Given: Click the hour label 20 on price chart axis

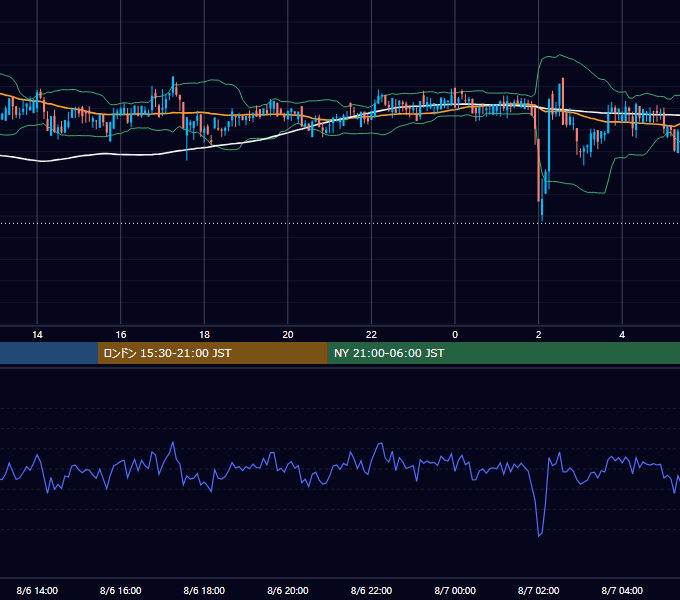Looking at the screenshot, I should coord(288,335).
